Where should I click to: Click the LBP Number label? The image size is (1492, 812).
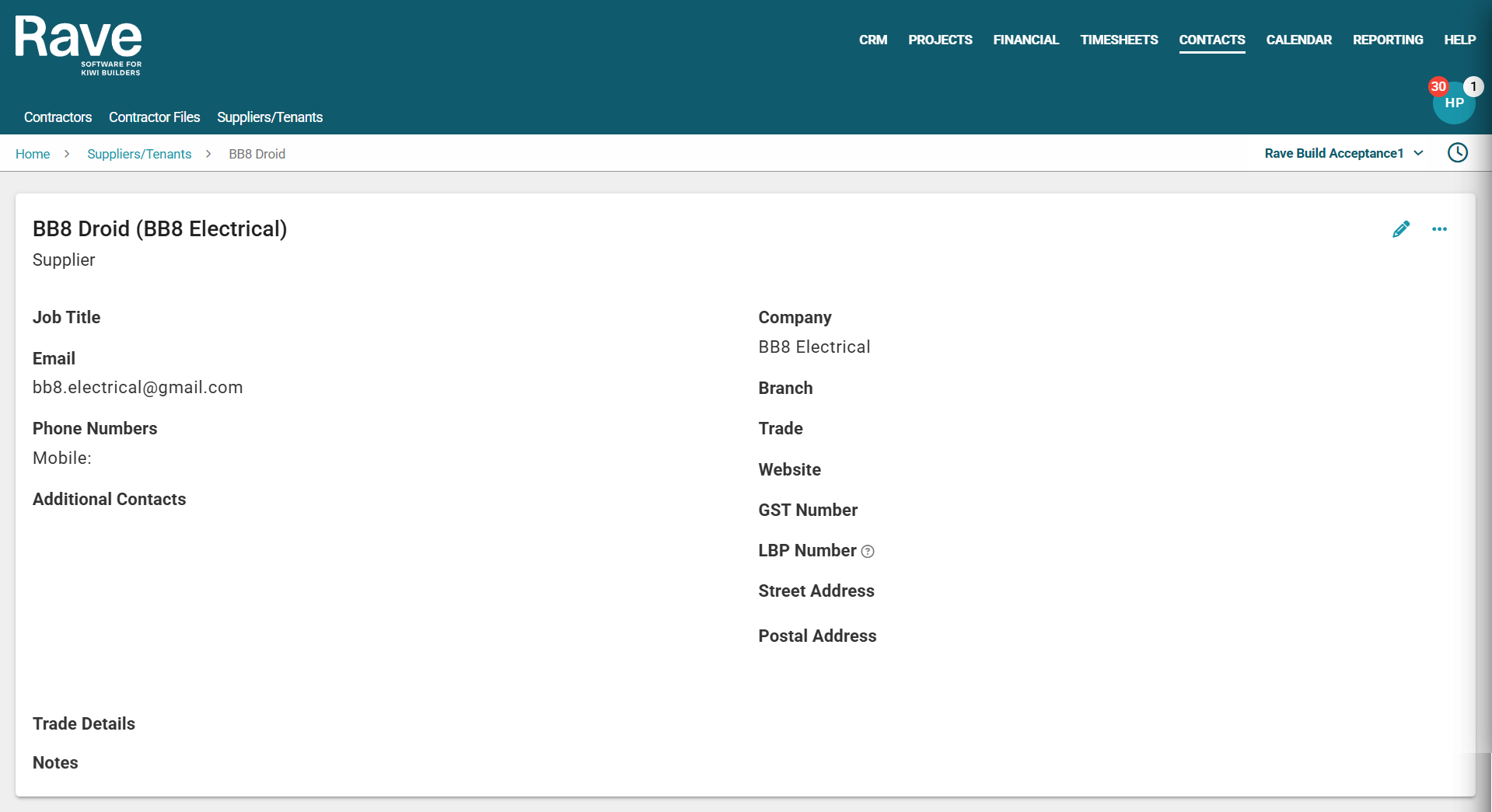(x=807, y=551)
